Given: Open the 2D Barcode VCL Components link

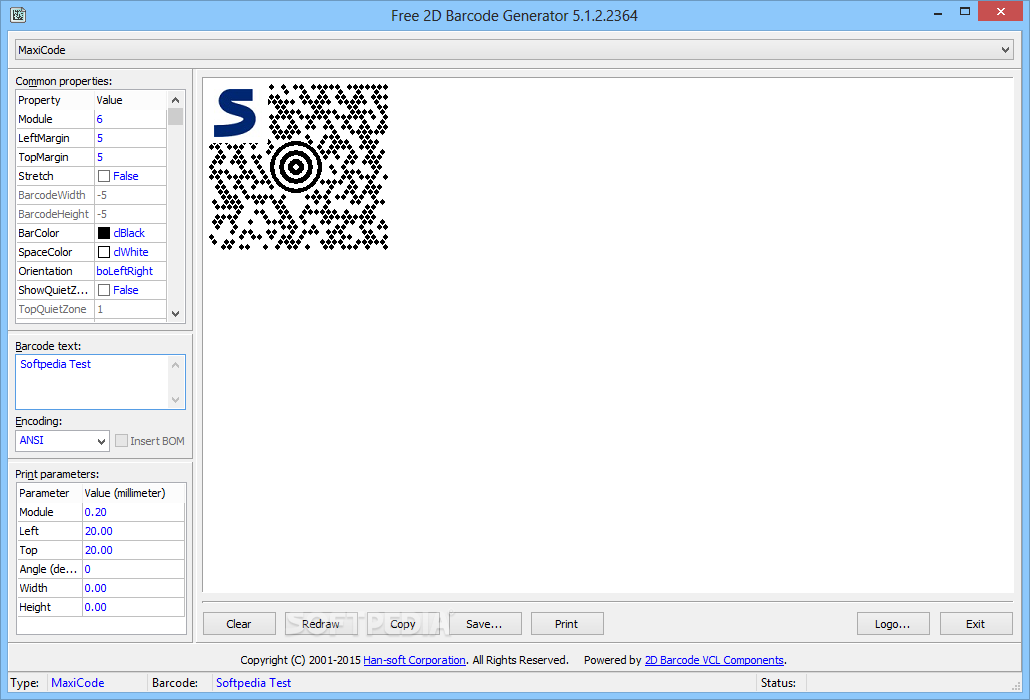Looking at the screenshot, I should (x=714, y=660).
